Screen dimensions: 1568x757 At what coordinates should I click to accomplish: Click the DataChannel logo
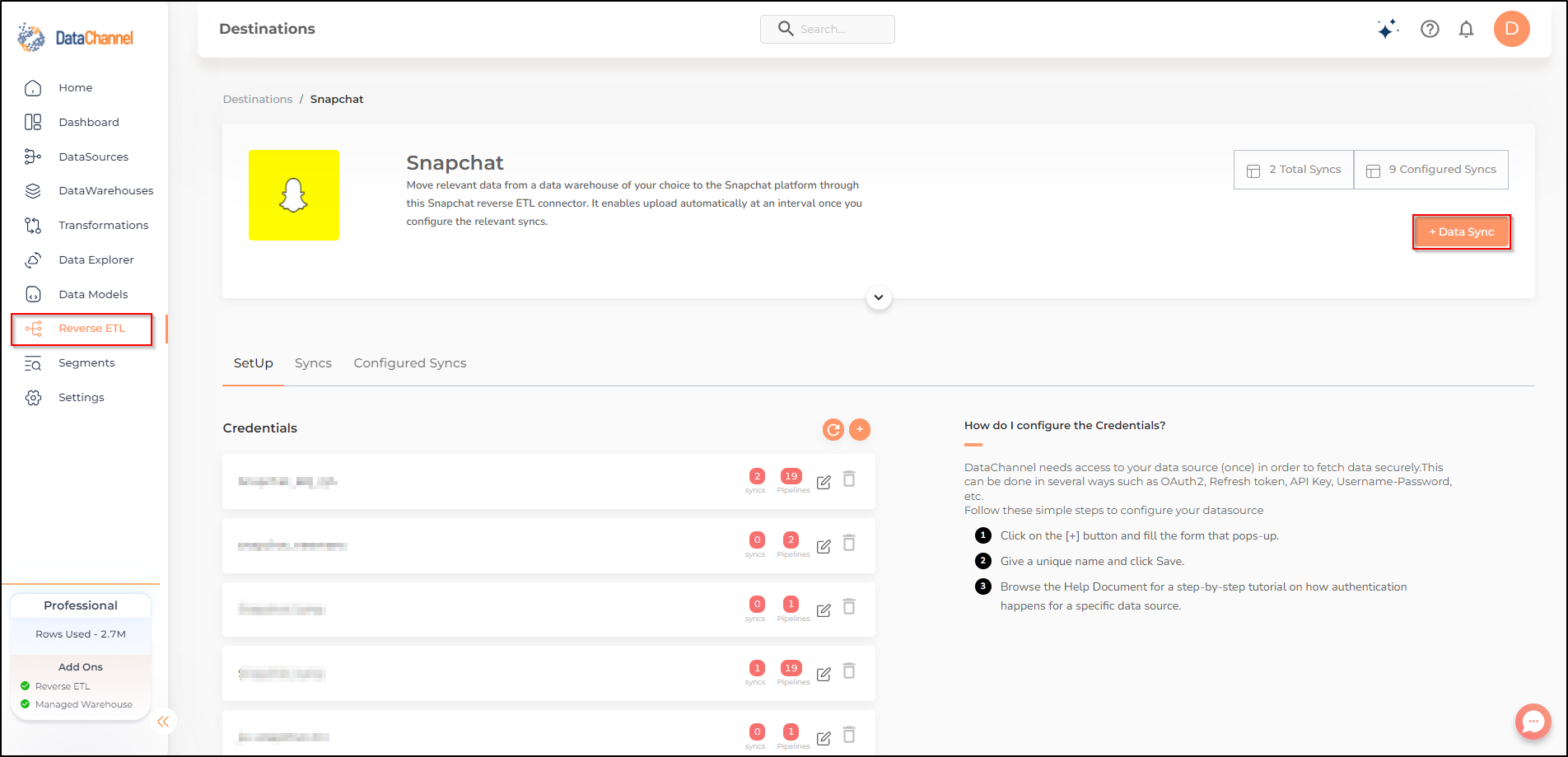[75, 37]
